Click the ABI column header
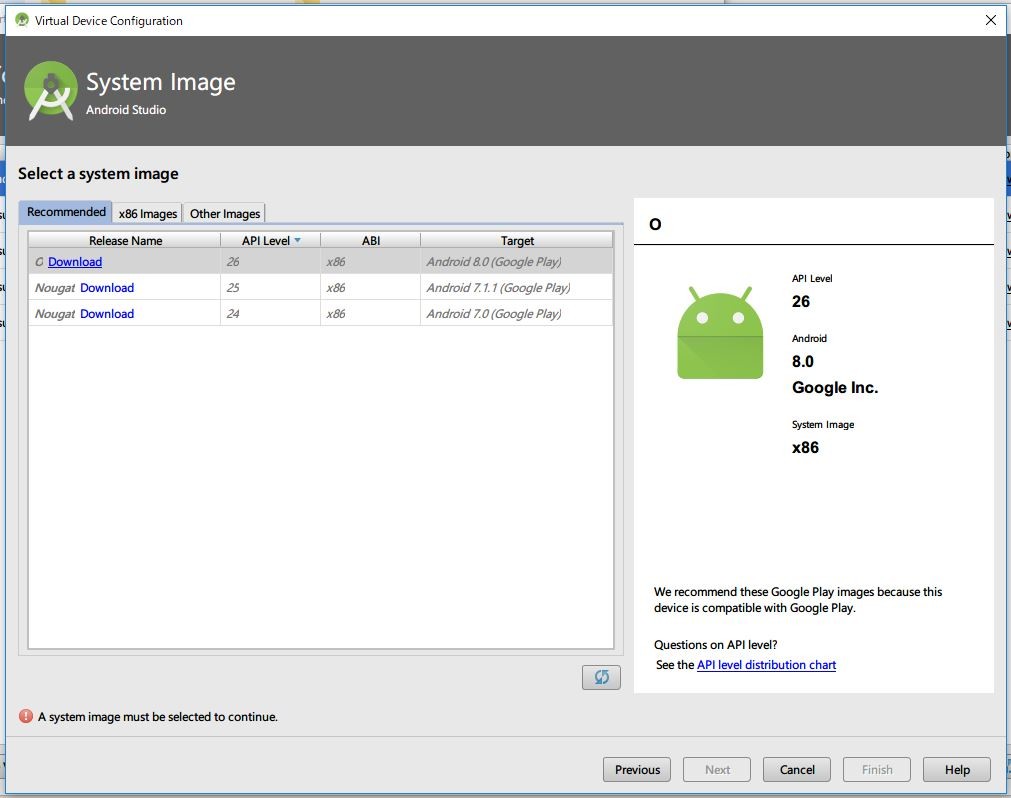Image resolution: width=1011 pixels, height=798 pixels. pyautogui.click(x=371, y=240)
